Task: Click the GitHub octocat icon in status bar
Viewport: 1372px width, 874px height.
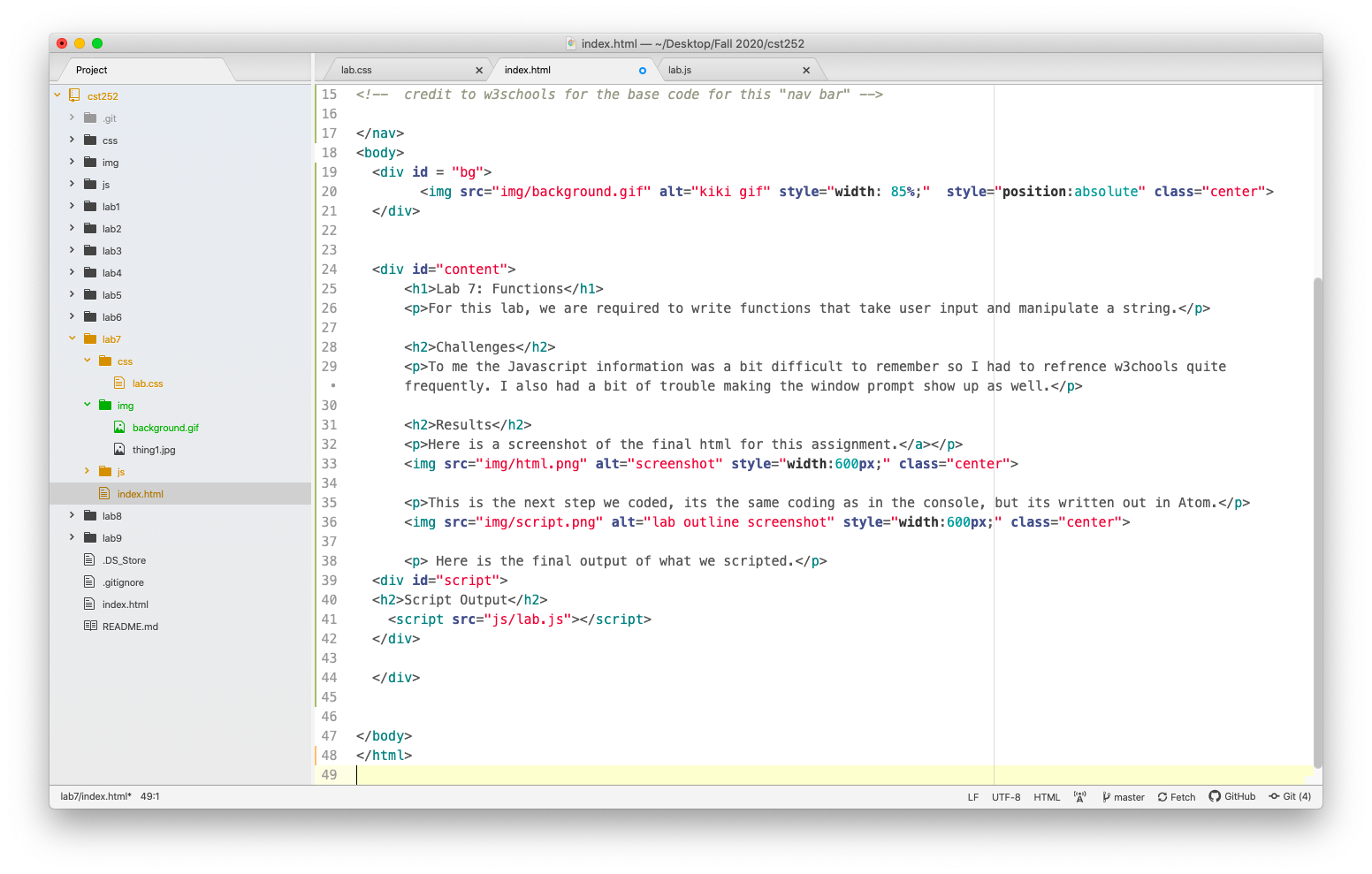Action: tap(1215, 796)
